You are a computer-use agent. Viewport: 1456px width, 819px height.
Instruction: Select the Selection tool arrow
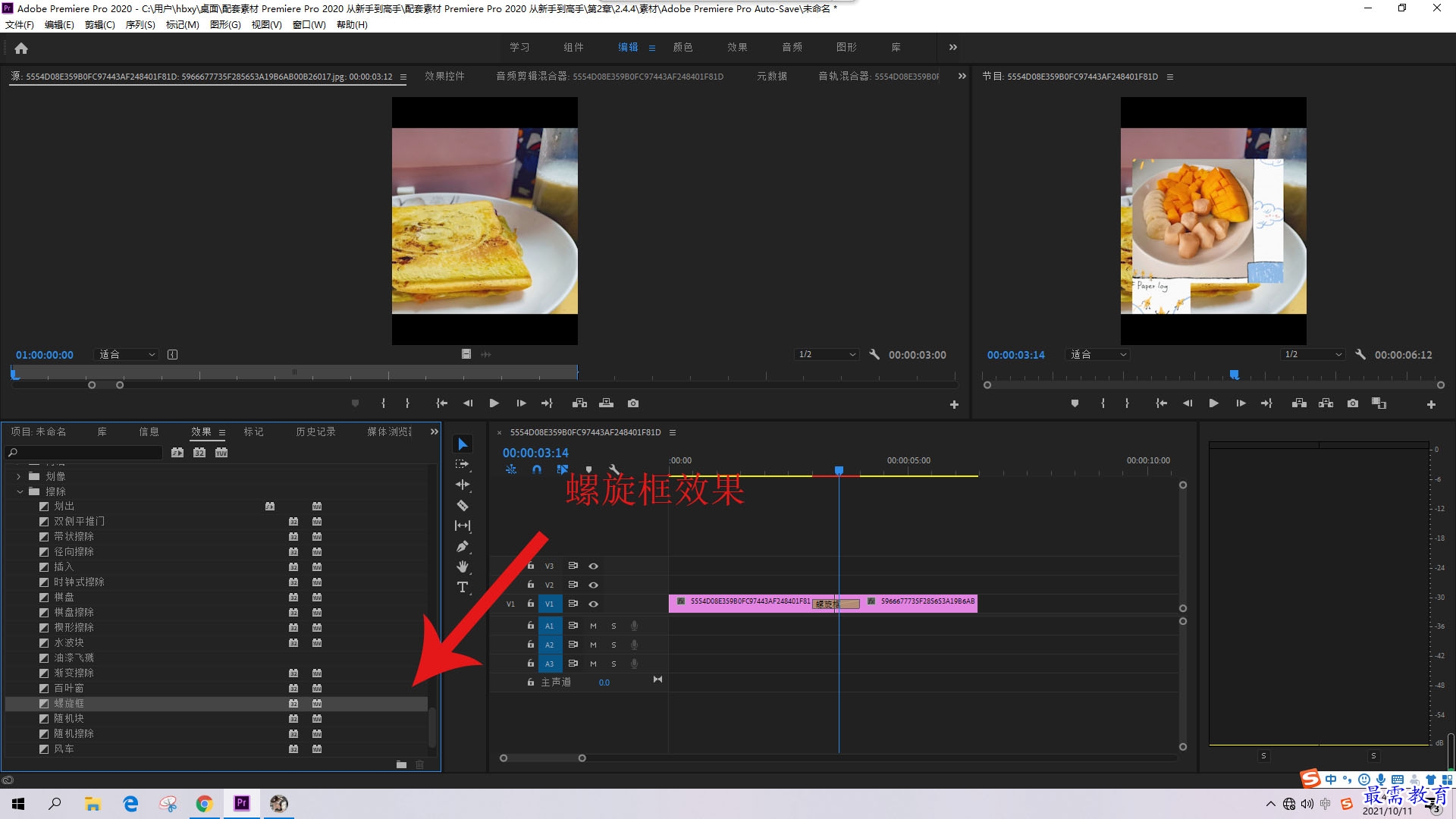pos(463,444)
